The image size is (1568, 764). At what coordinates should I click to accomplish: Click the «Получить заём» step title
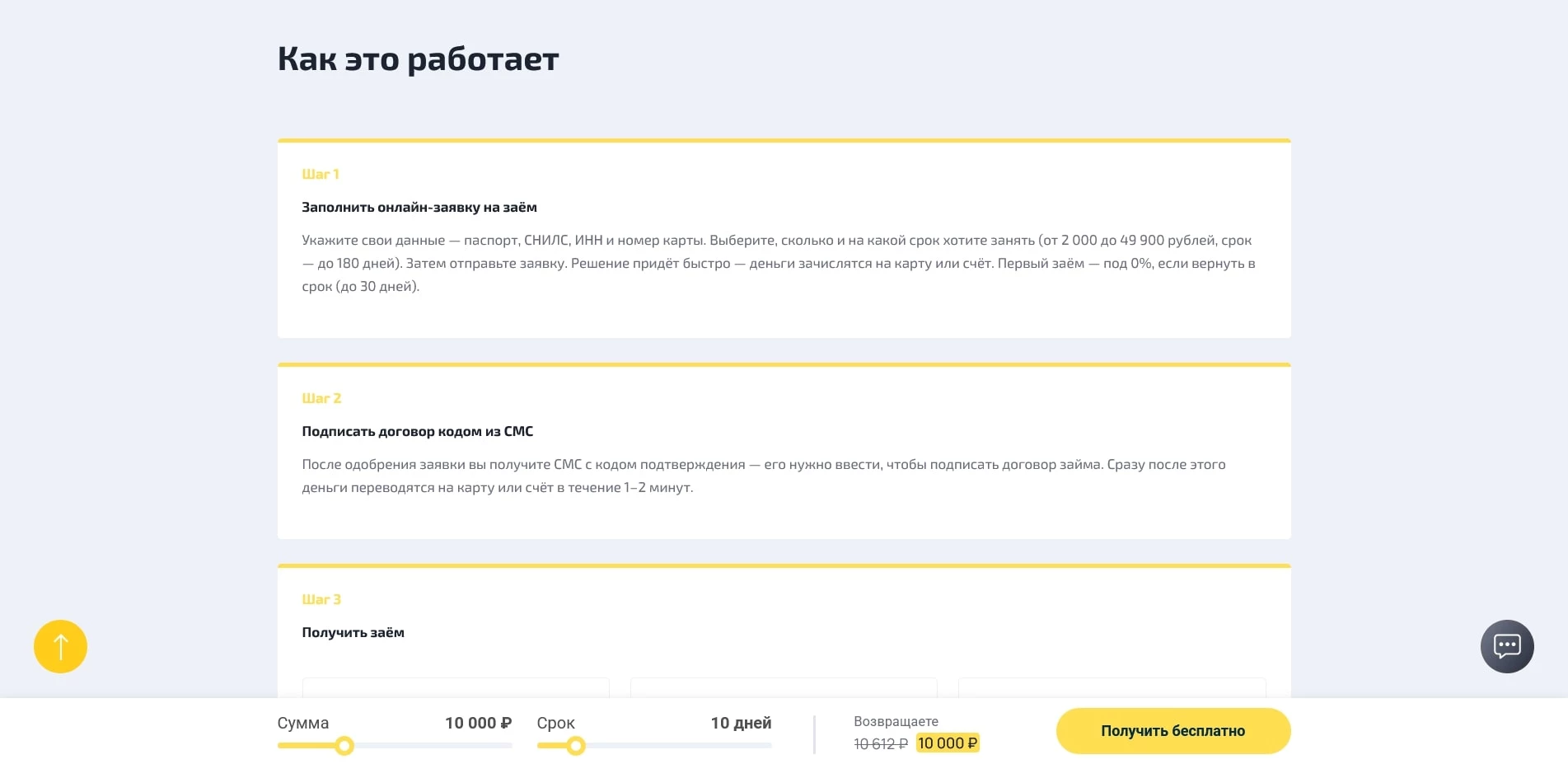pyautogui.click(x=353, y=632)
